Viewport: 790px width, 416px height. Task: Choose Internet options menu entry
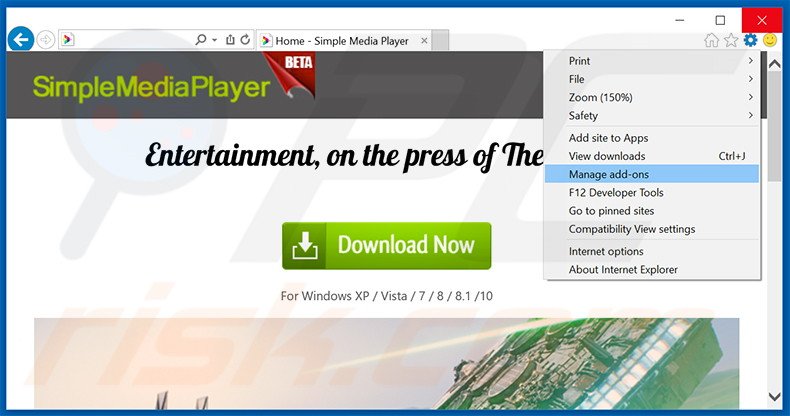(606, 251)
